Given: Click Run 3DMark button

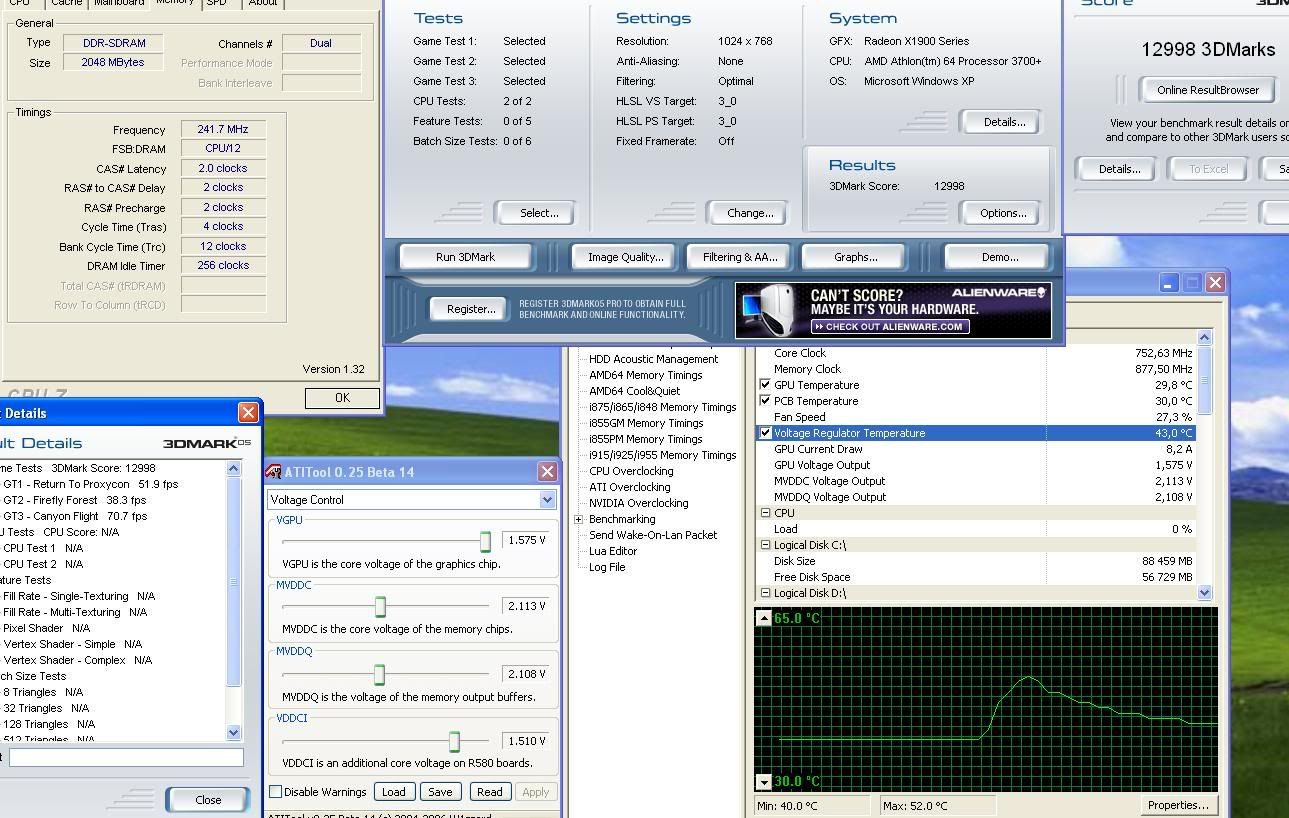Looking at the screenshot, I should tap(465, 257).
